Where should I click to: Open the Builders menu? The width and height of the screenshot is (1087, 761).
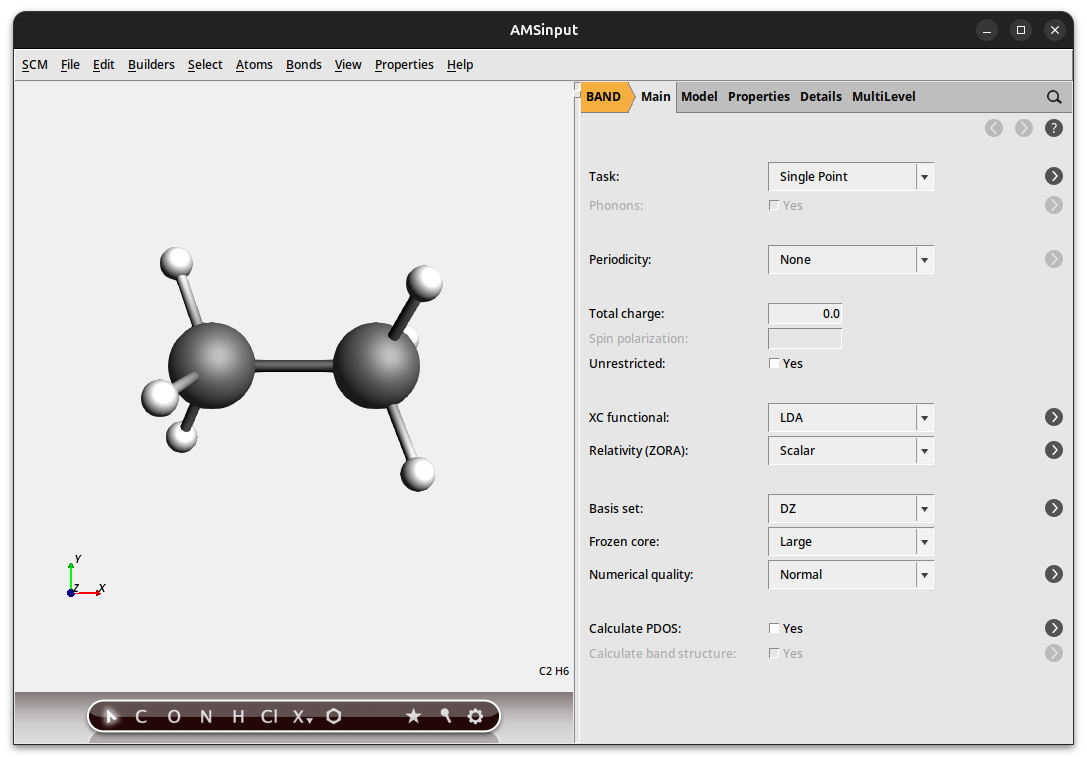[151, 65]
